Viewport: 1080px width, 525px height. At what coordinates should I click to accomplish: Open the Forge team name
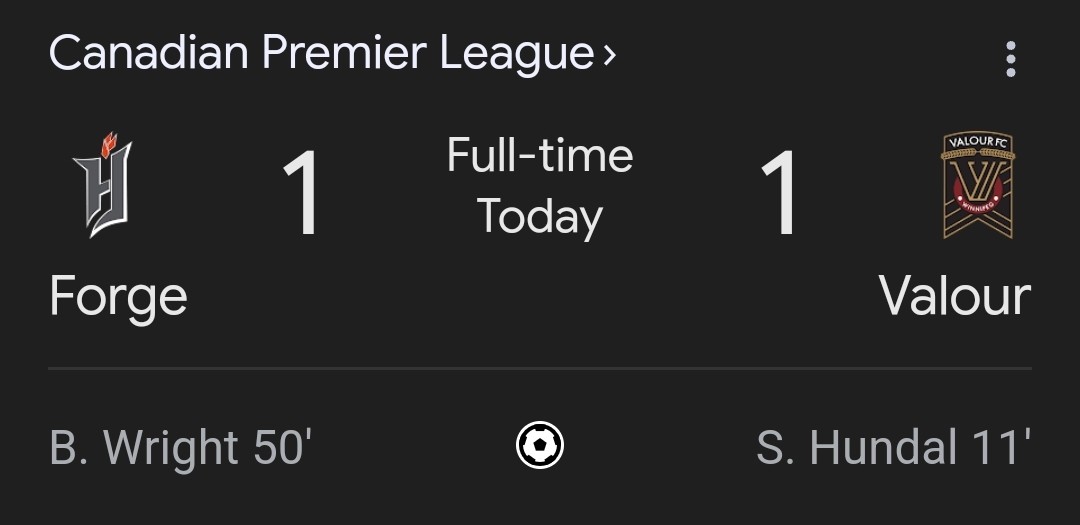coord(118,298)
